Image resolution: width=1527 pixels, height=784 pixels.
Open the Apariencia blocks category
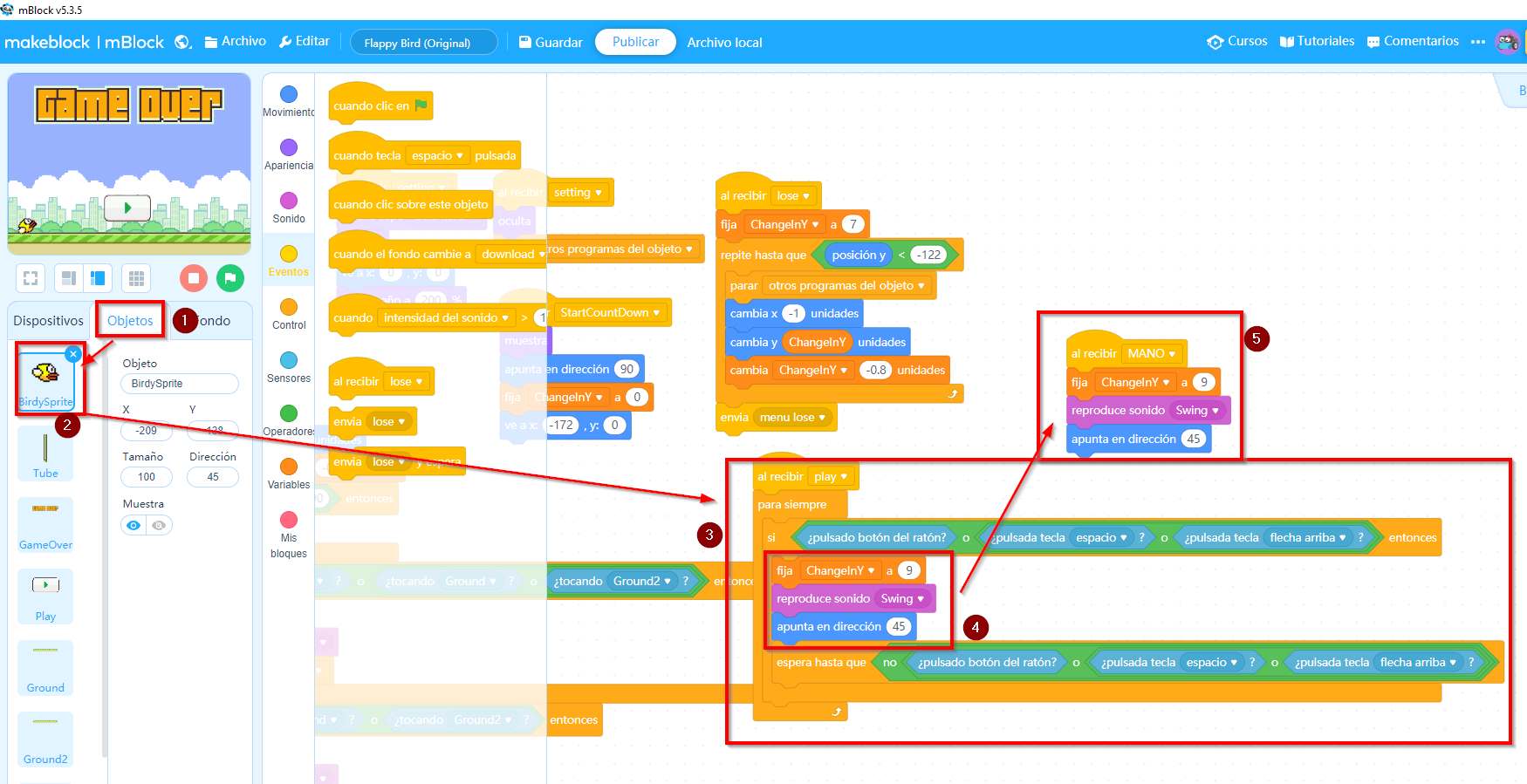pos(289,154)
